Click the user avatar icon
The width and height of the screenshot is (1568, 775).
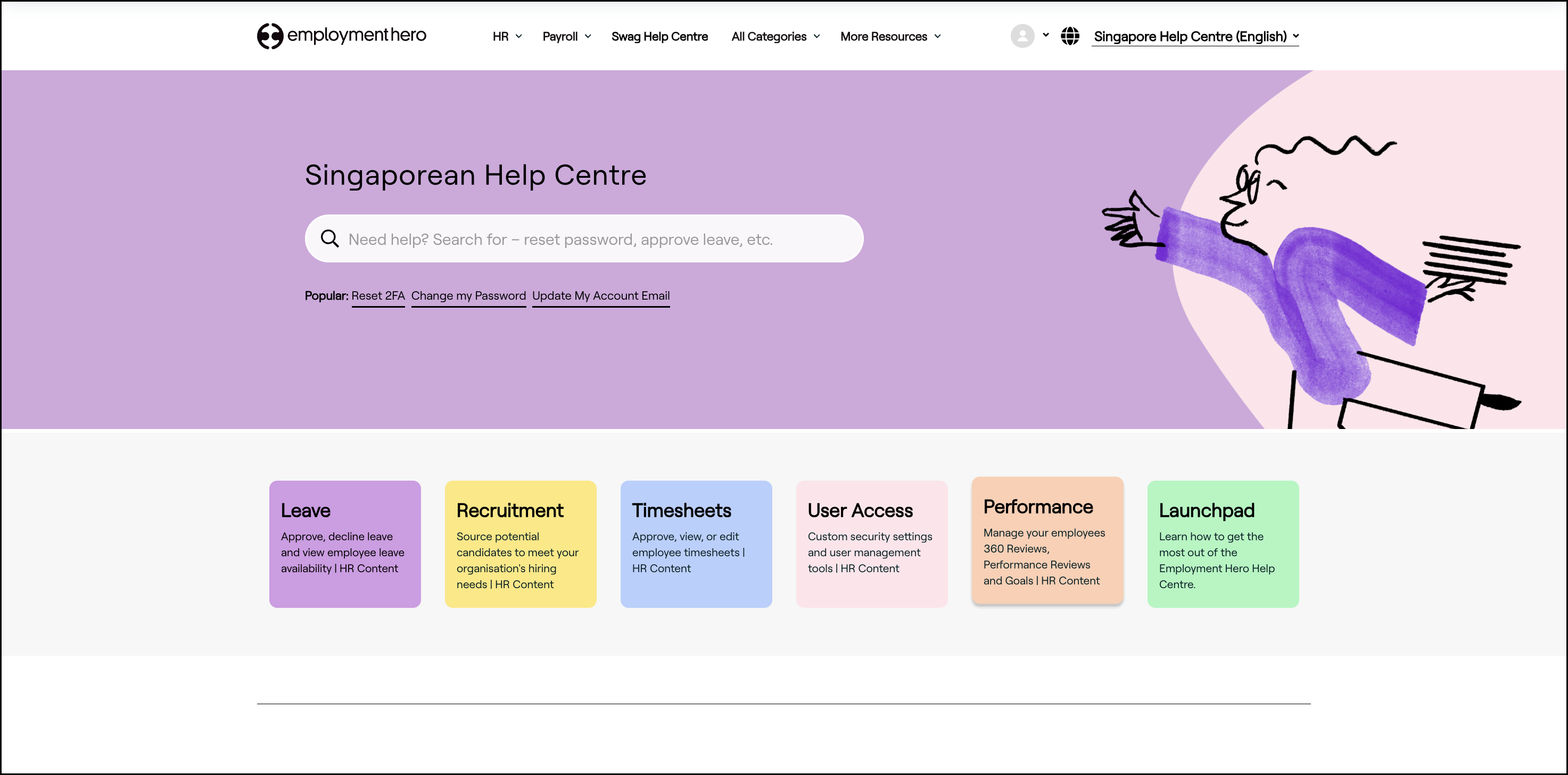click(1022, 36)
